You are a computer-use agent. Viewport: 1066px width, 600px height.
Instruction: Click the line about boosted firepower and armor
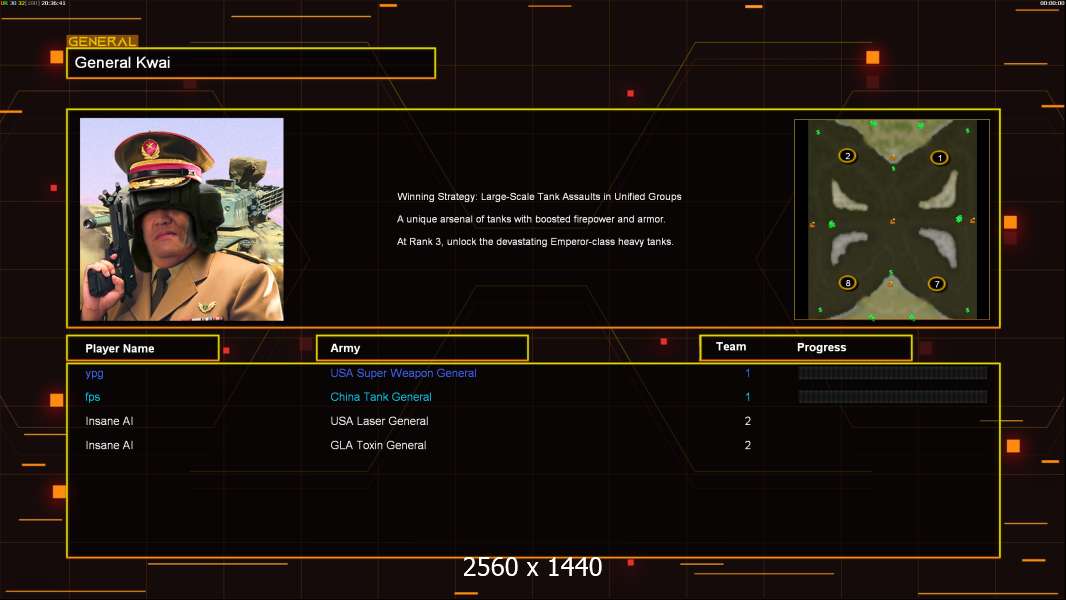(531, 219)
